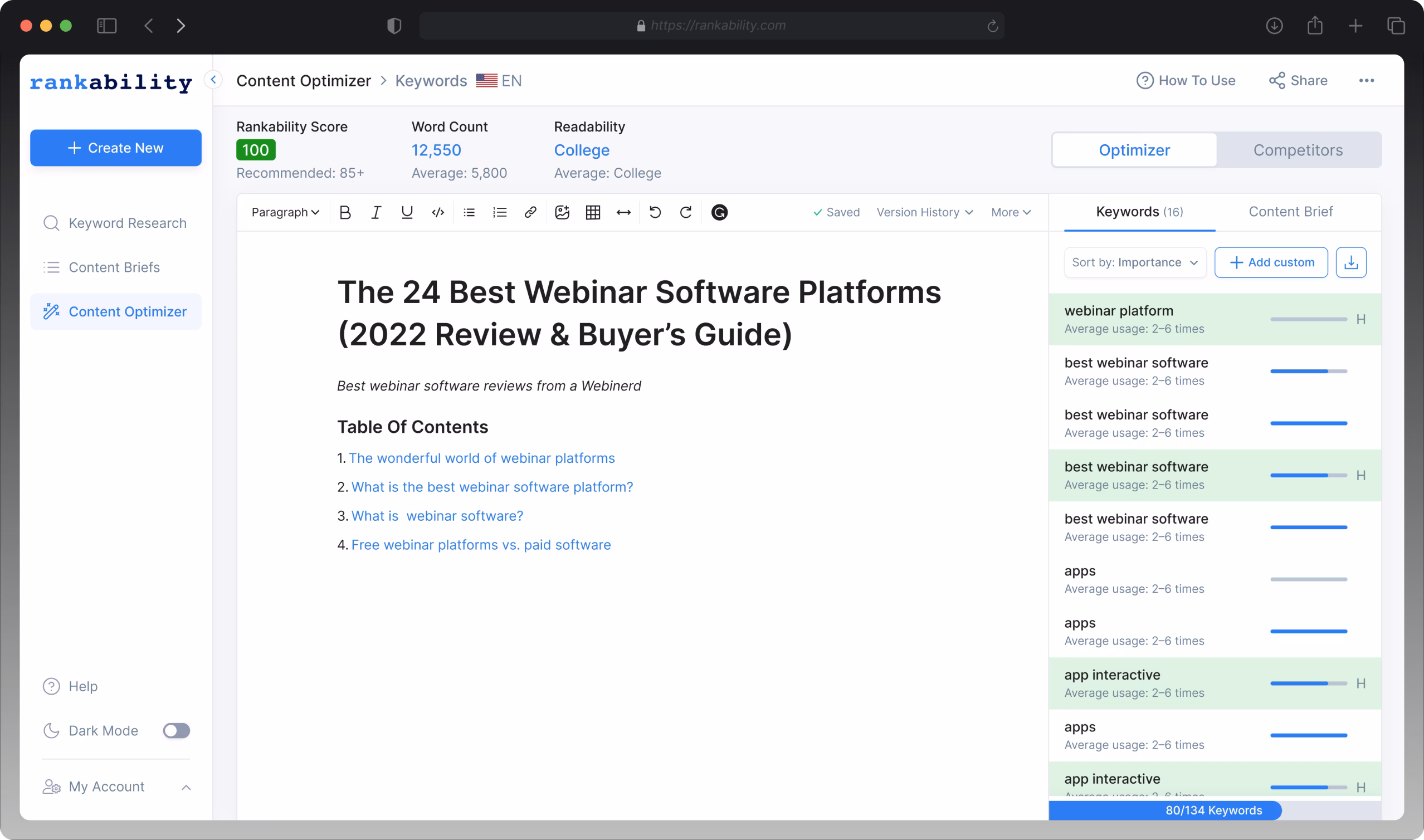Screen dimensions: 1424x840
Task: Collapse the sidebar with chevron button
Action: (213, 80)
